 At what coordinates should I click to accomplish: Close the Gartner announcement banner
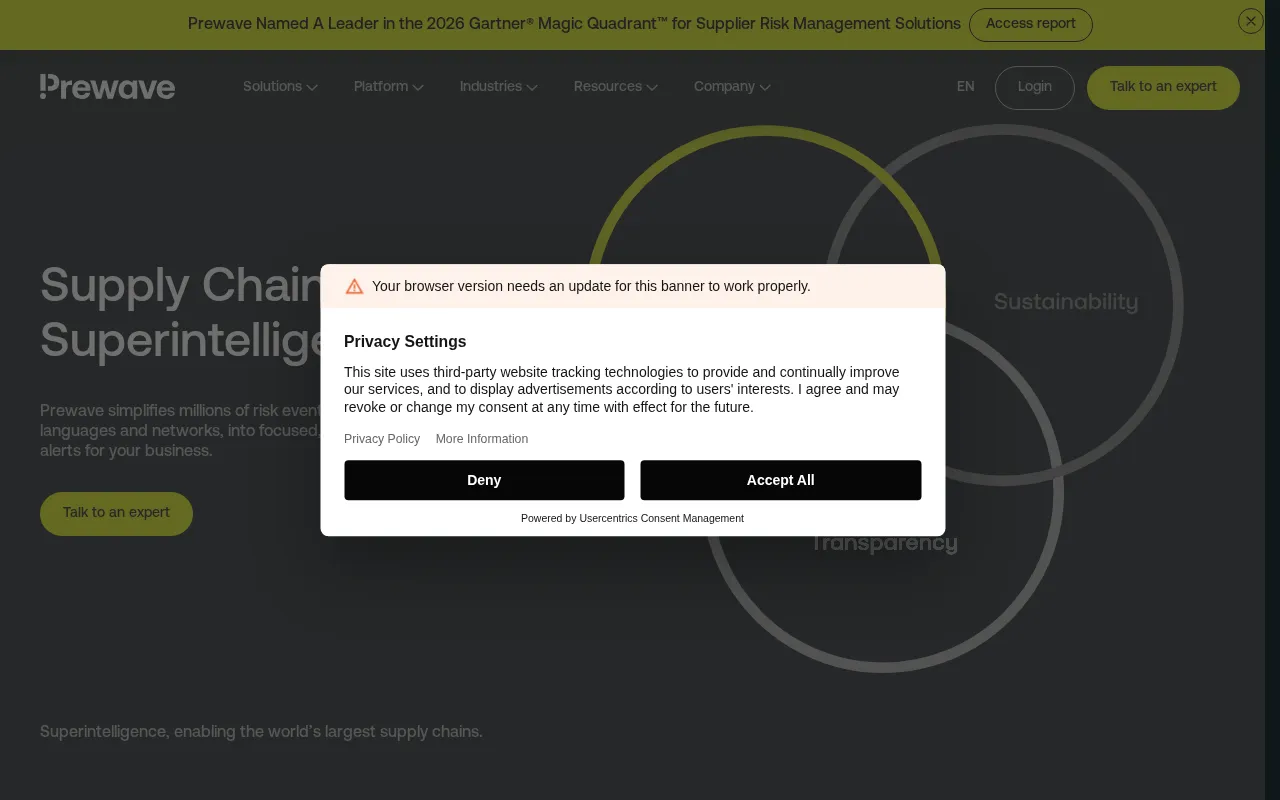(x=1250, y=21)
